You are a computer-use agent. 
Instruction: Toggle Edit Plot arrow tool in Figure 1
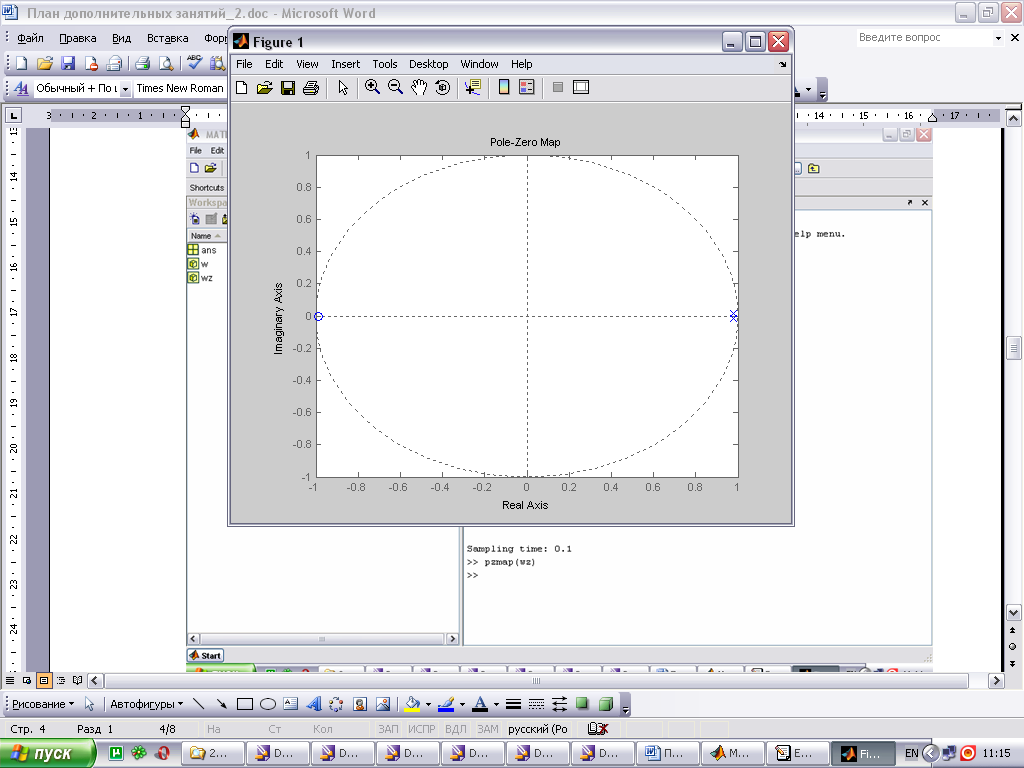click(343, 88)
